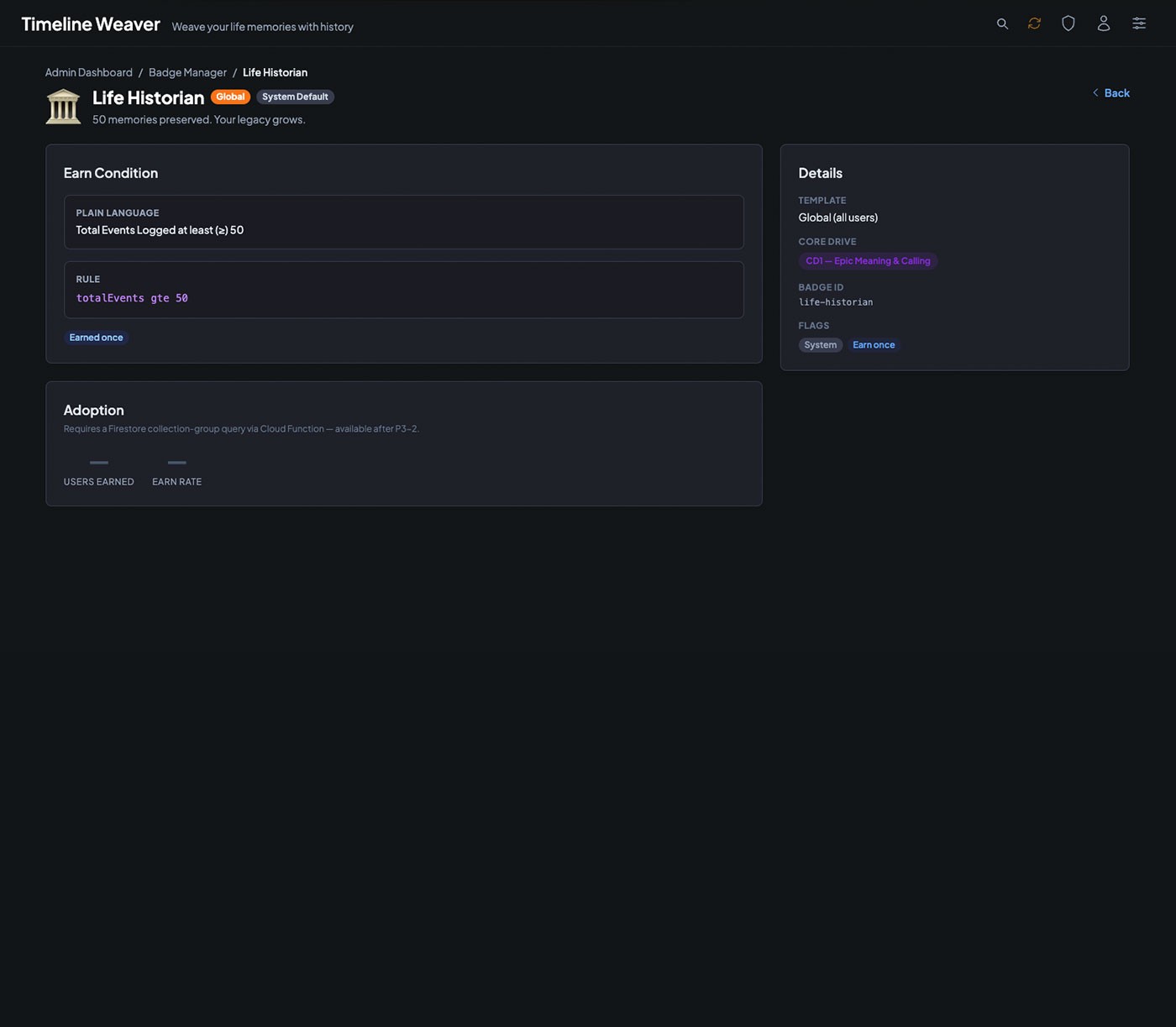Click the Life Historian museum badge icon
Screen dimensions: 1176x1027
[x=63, y=107]
